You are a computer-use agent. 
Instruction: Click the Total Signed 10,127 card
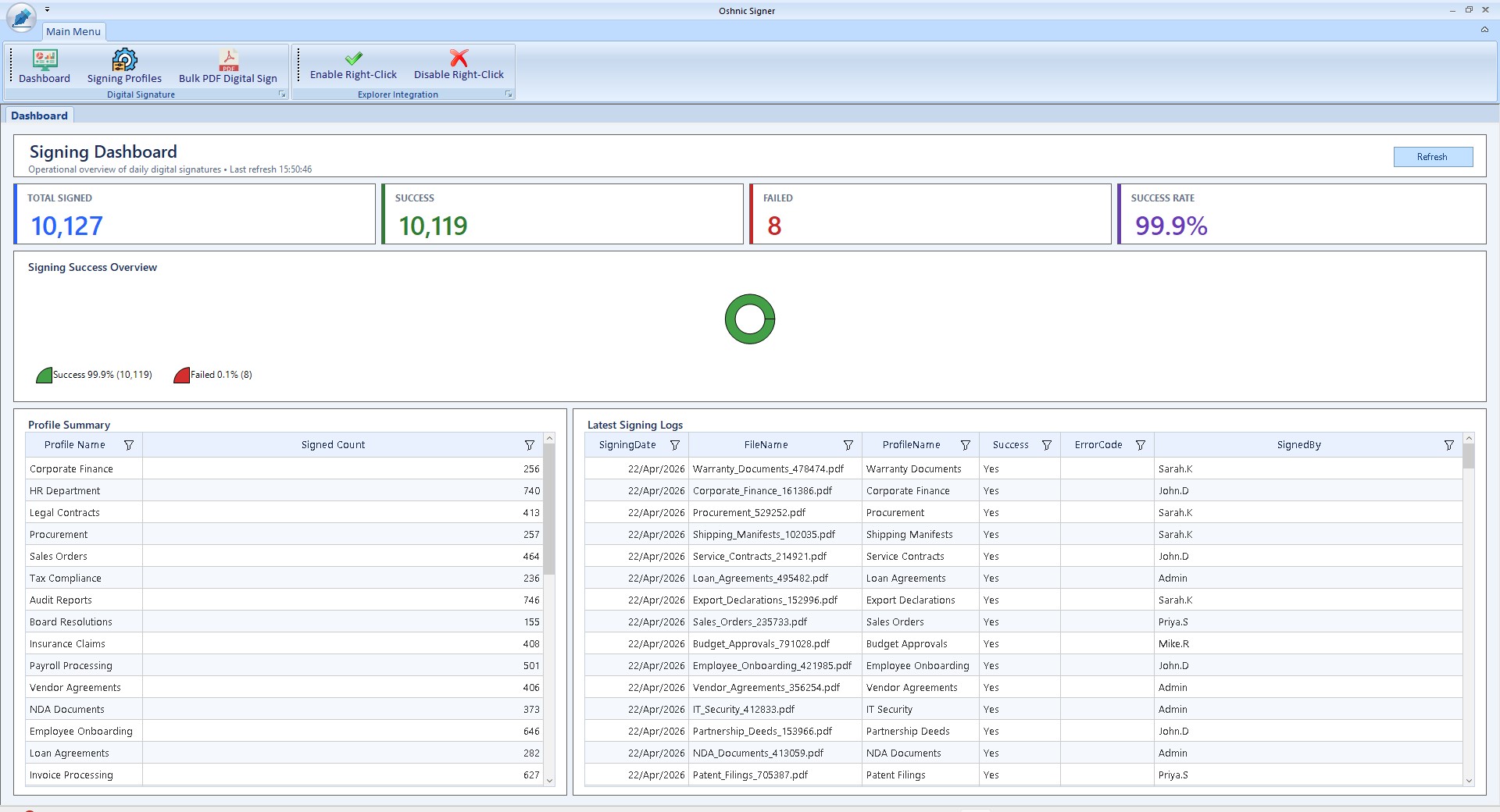195,214
